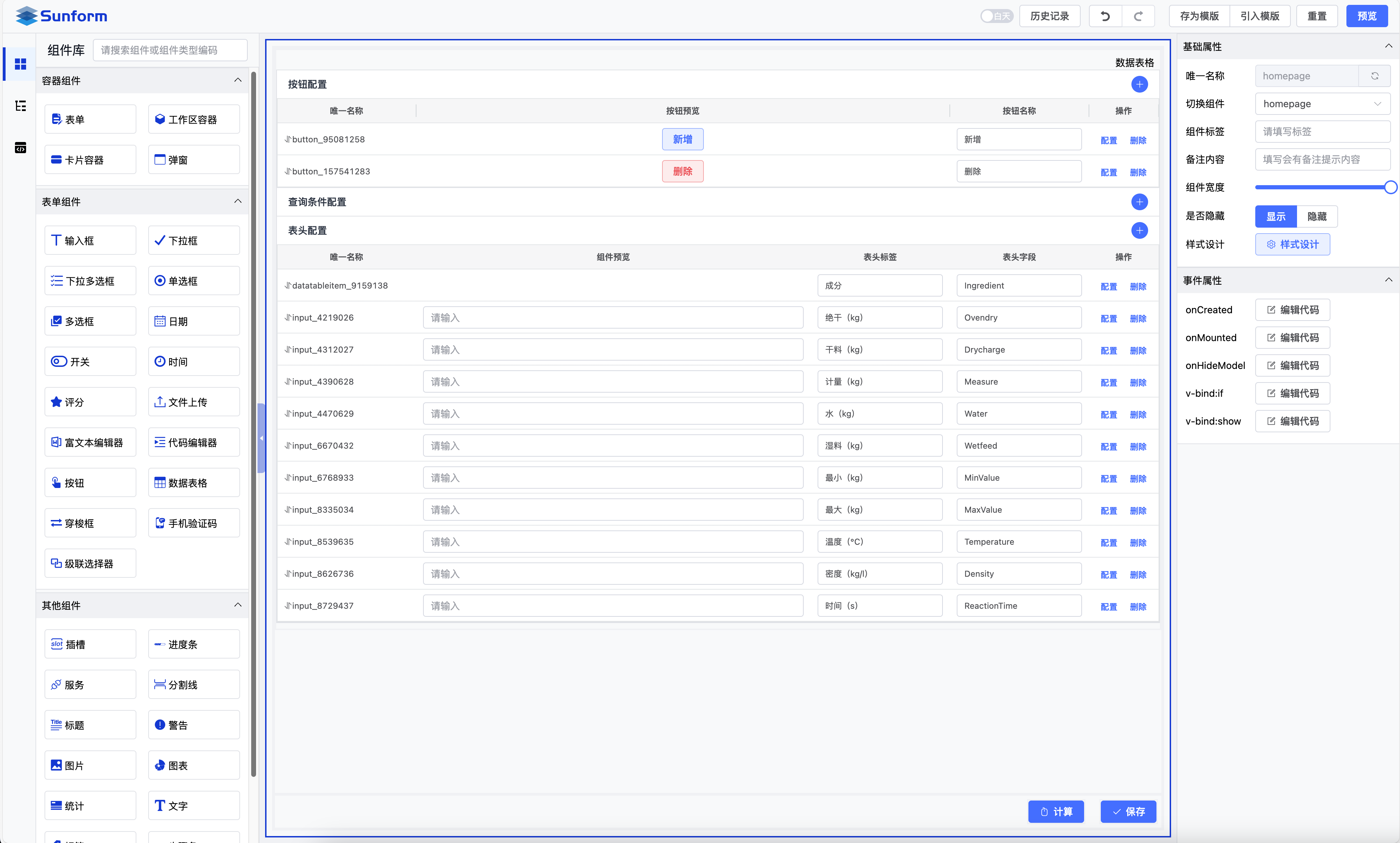This screenshot has height=843, width=1400.
Task: Focus the 组件标签 label input
Action: tap(1322, 131)
